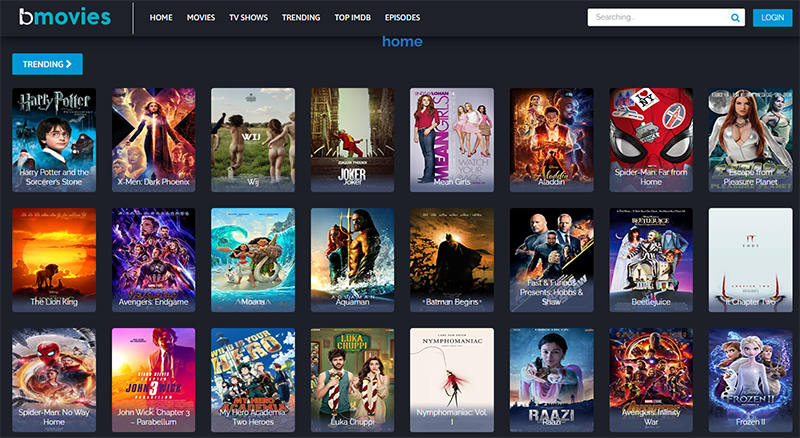800x438 pixels.
Task: Open the Aladdin movie poster
Action: [552, 140]
